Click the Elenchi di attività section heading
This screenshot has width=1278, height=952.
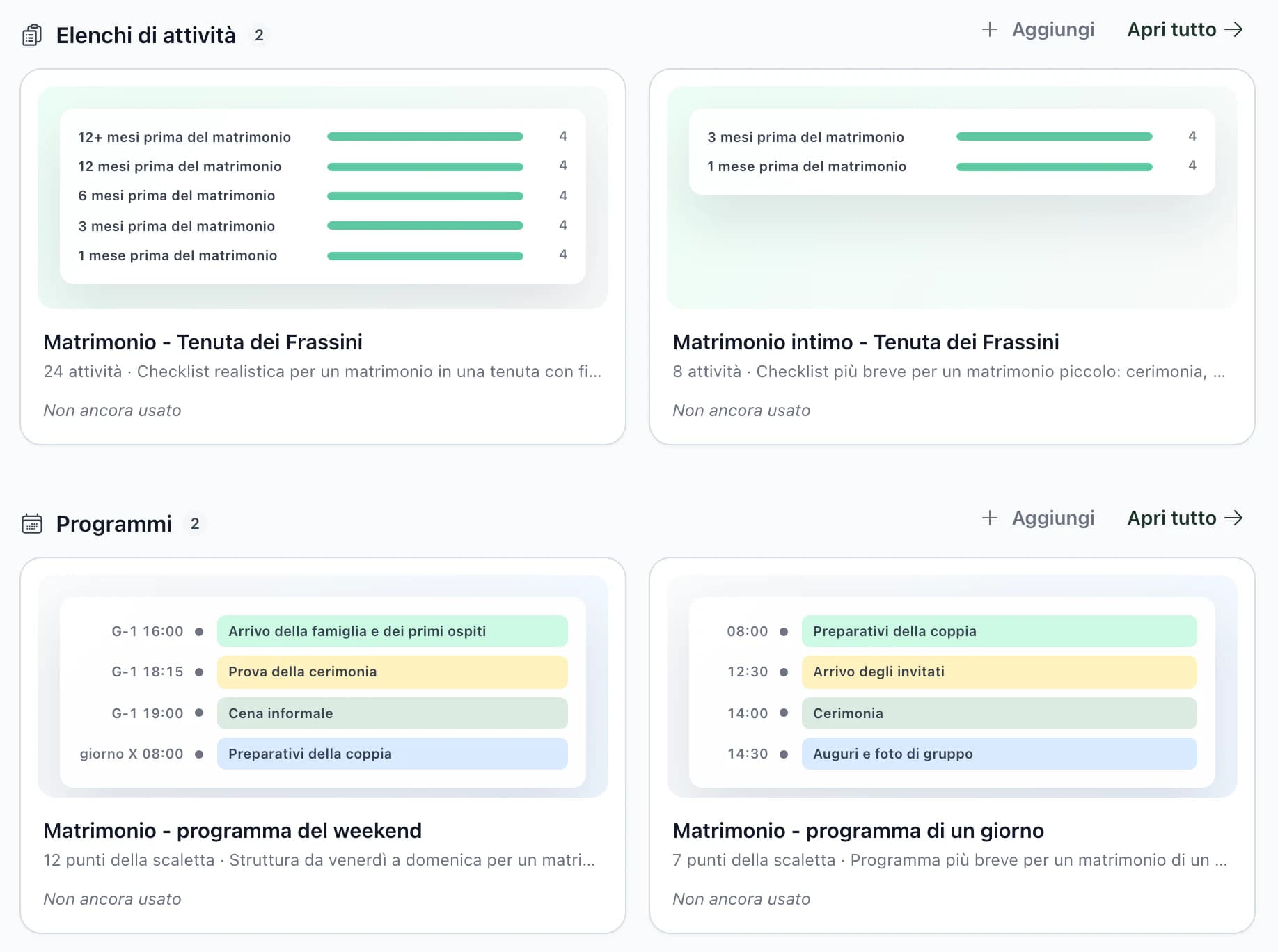click(146, 35)
